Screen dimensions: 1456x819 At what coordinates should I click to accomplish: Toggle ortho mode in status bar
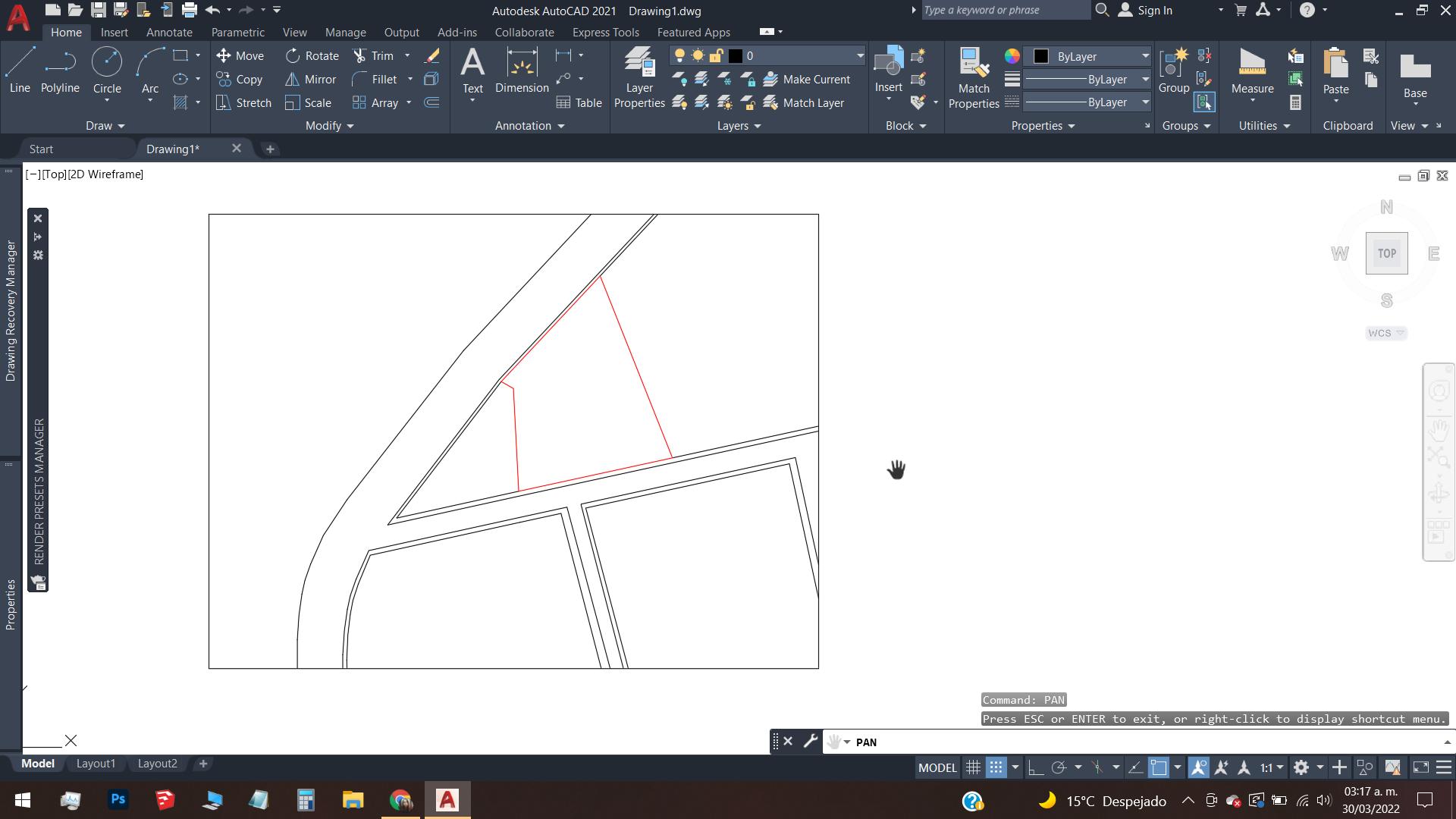point(1036,767)
